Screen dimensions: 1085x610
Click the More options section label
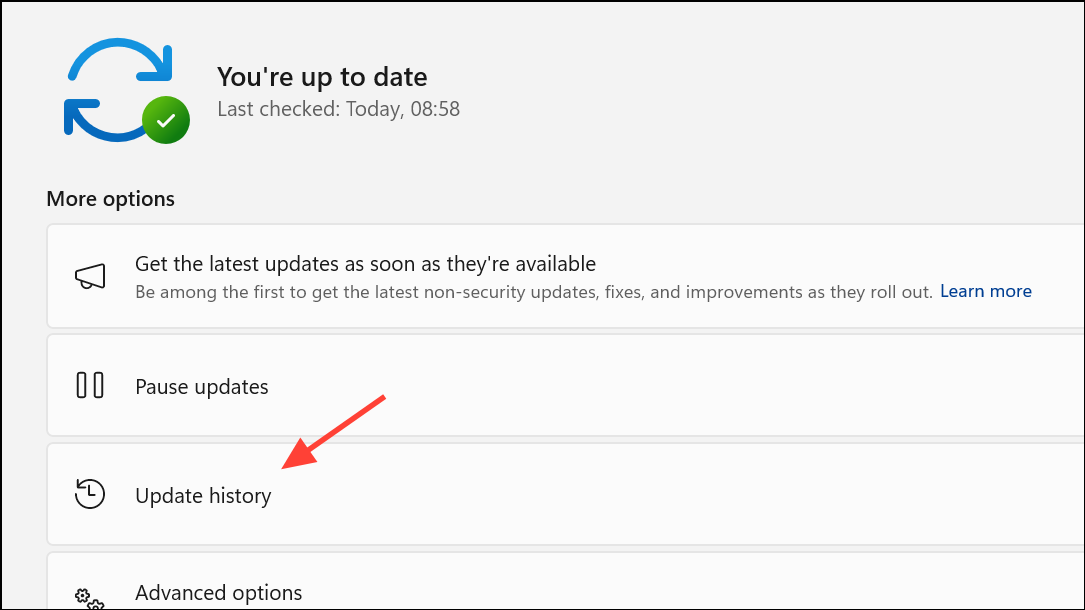[110, 198]
